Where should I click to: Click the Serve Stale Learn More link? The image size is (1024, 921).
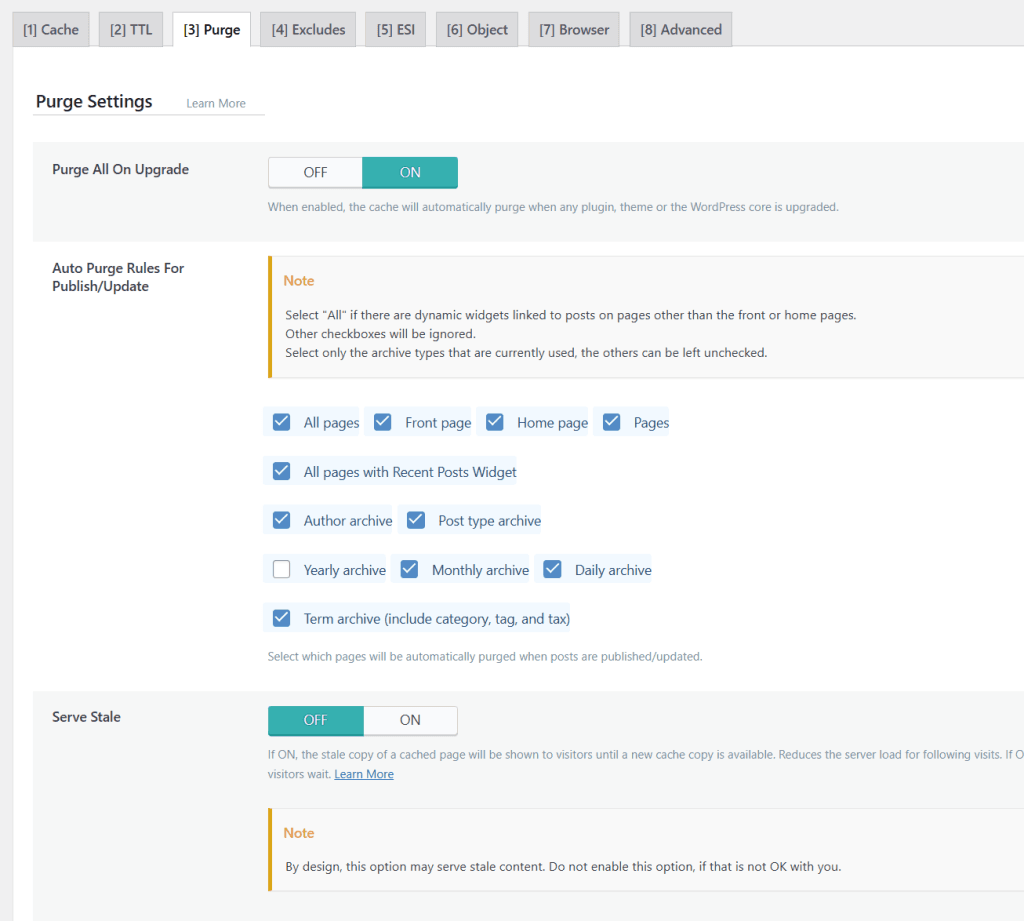point(363,773)
